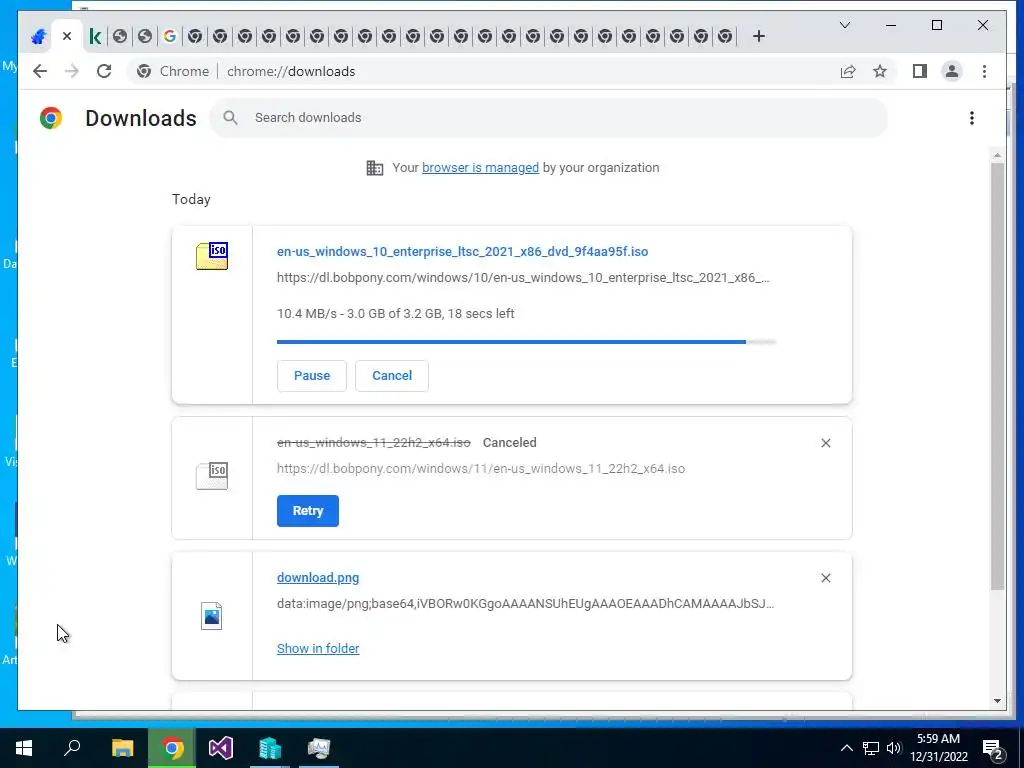Remove the download.png entry from list
Screen dimensions: 1024x768
point(825,578)
